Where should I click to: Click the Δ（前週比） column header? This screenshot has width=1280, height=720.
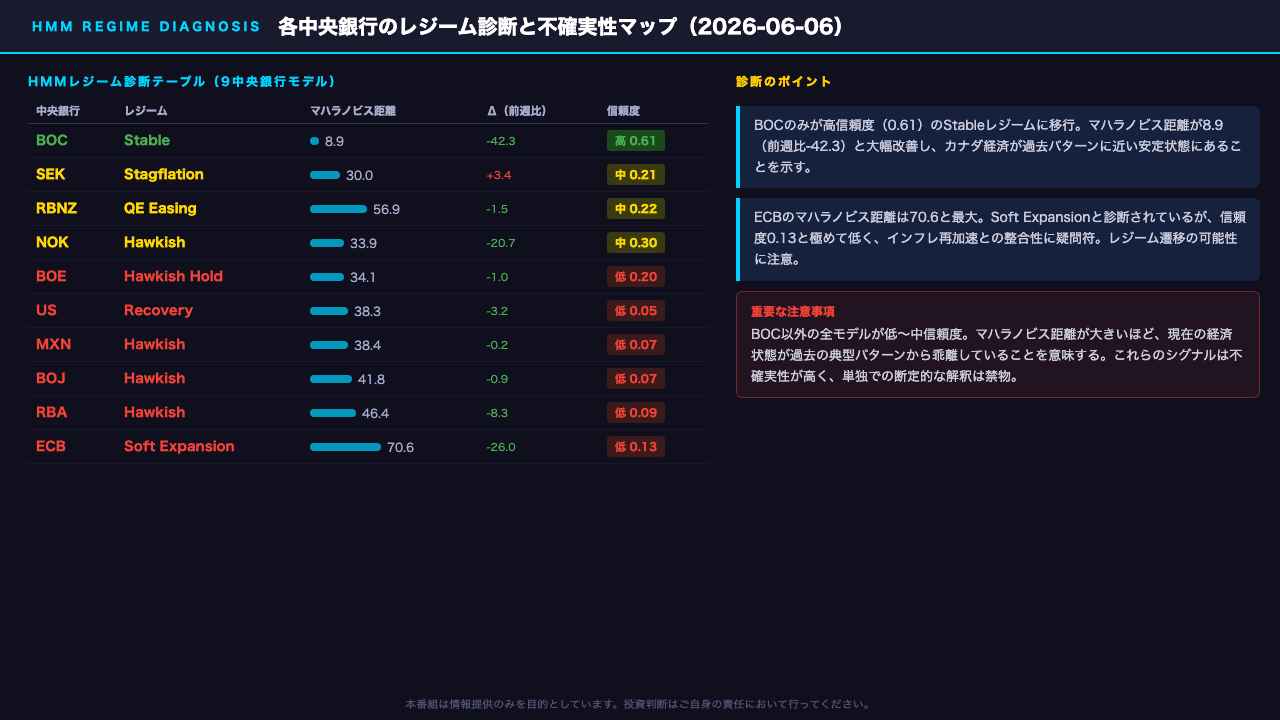(516, 111)
